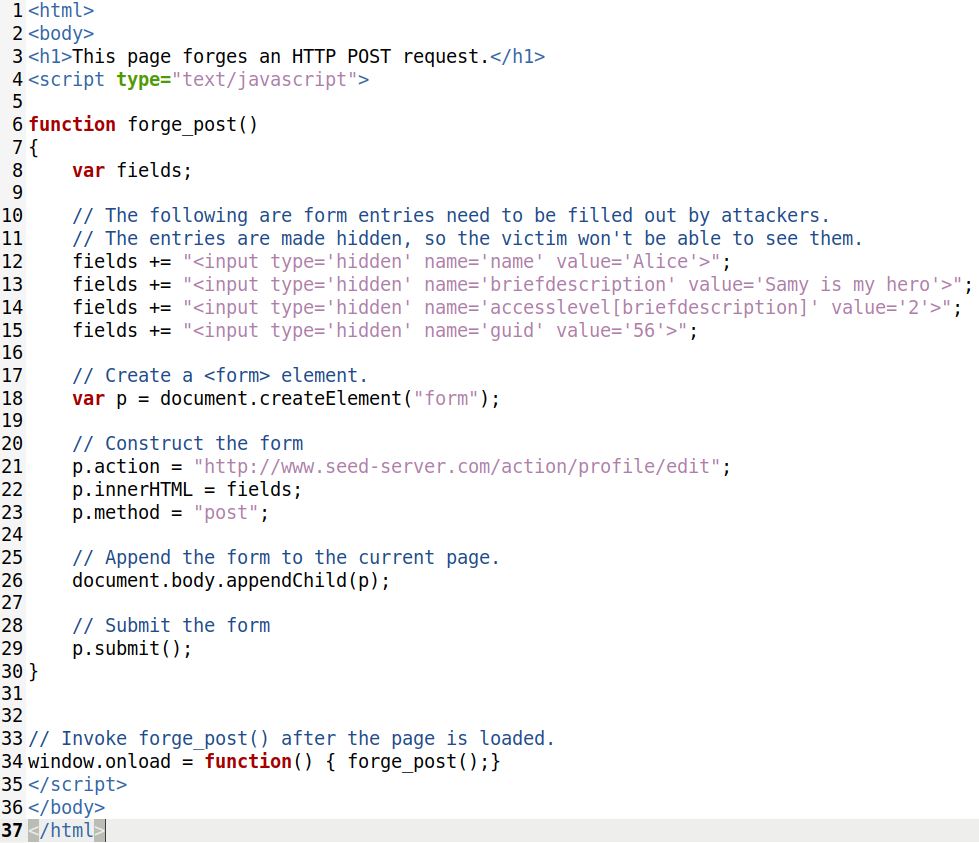Click 'function forge_post()' declaration on line 6
Screen dimensions: 979x843
143,124
